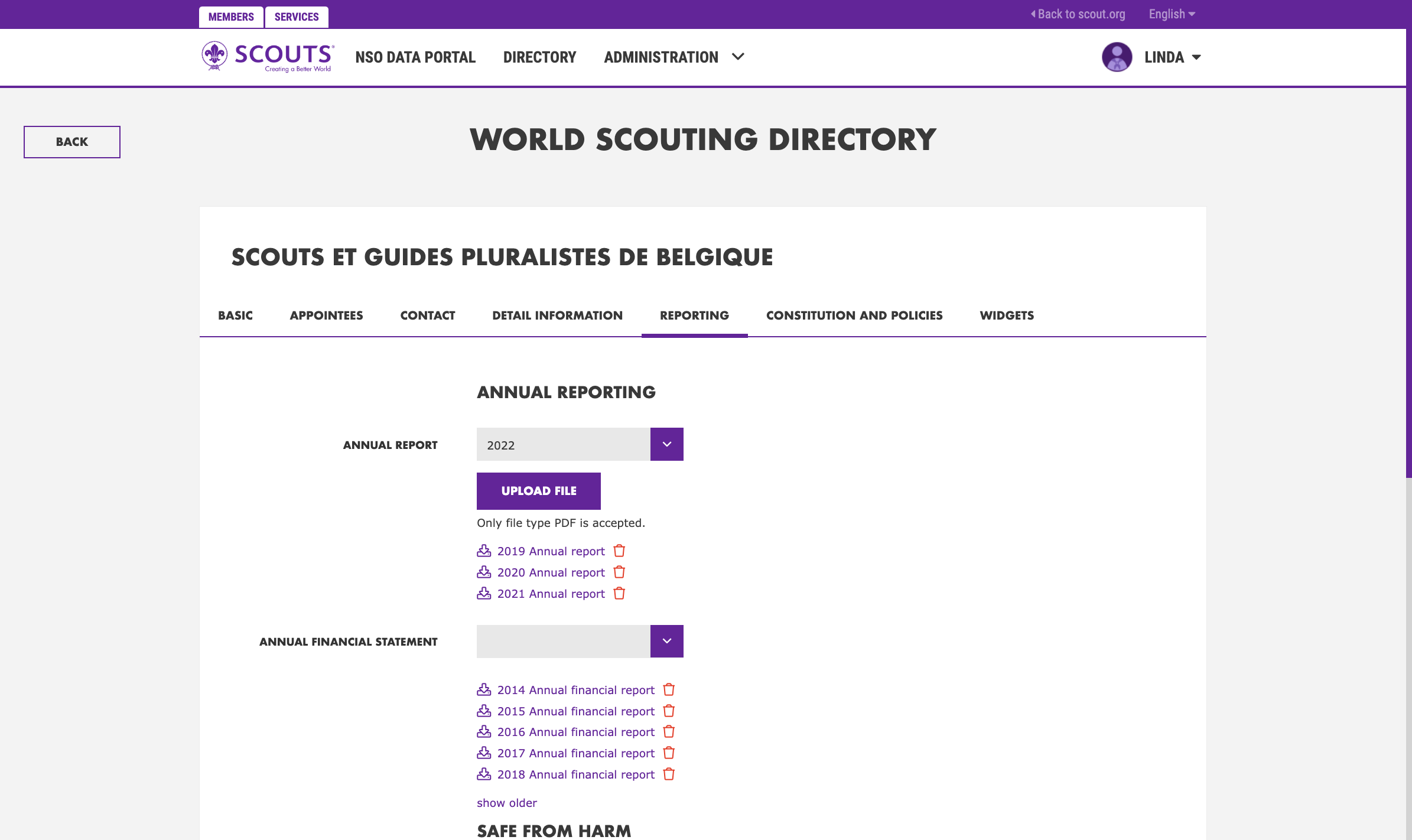Open the Directory menu item
1412x840 pixels.
[x=539, y=57]
